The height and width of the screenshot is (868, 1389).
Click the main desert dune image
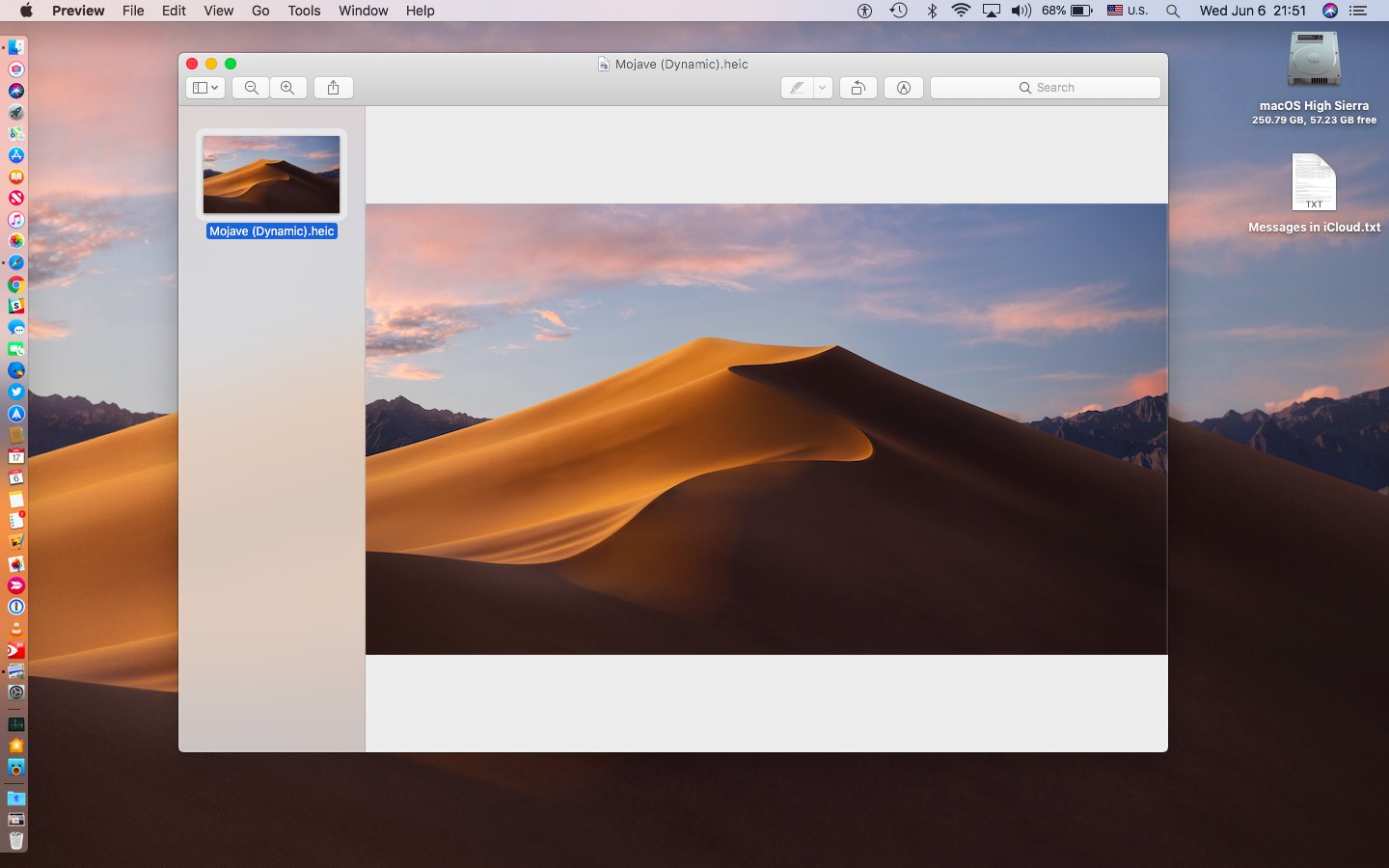766,429
